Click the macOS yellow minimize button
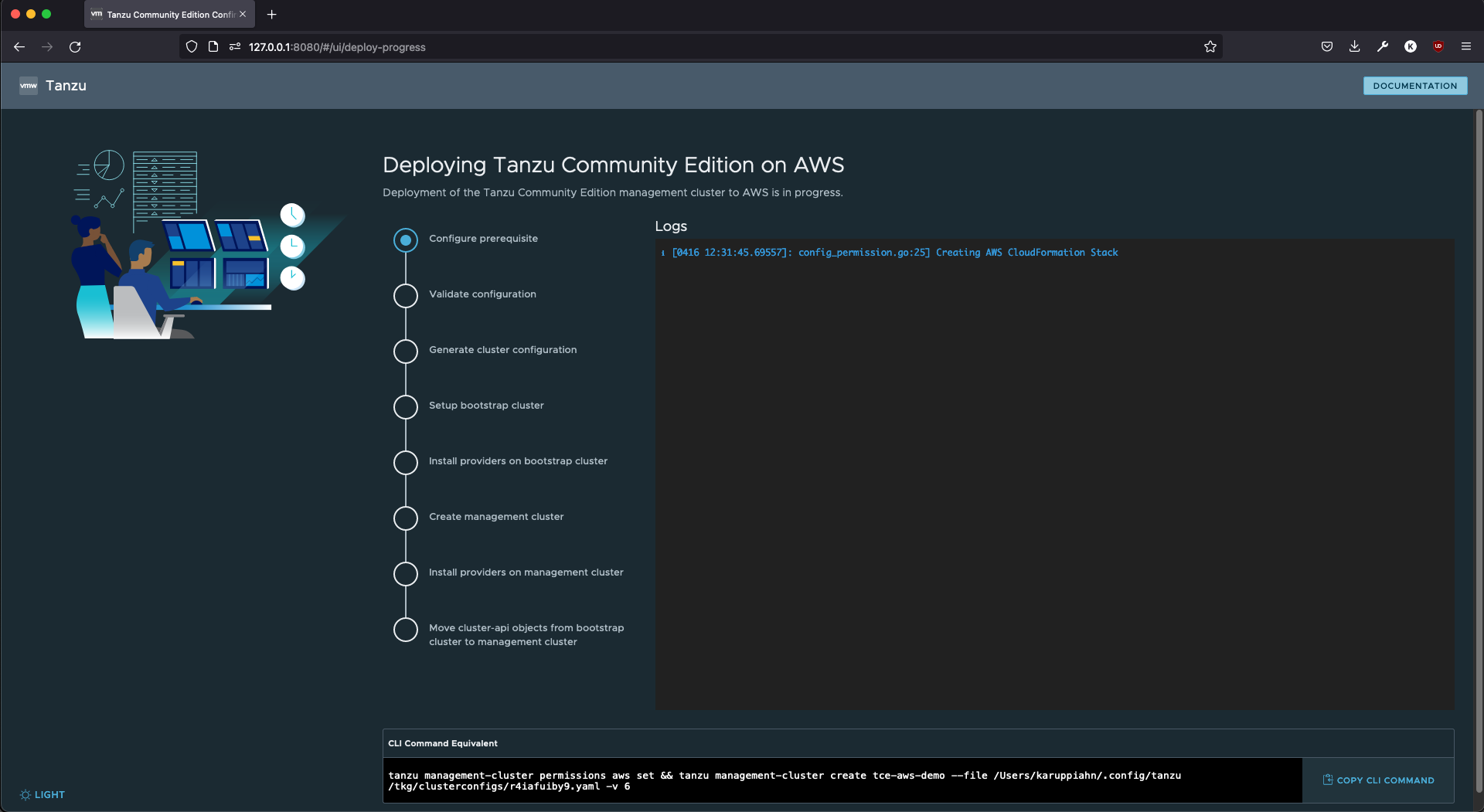 click(31, 14)
